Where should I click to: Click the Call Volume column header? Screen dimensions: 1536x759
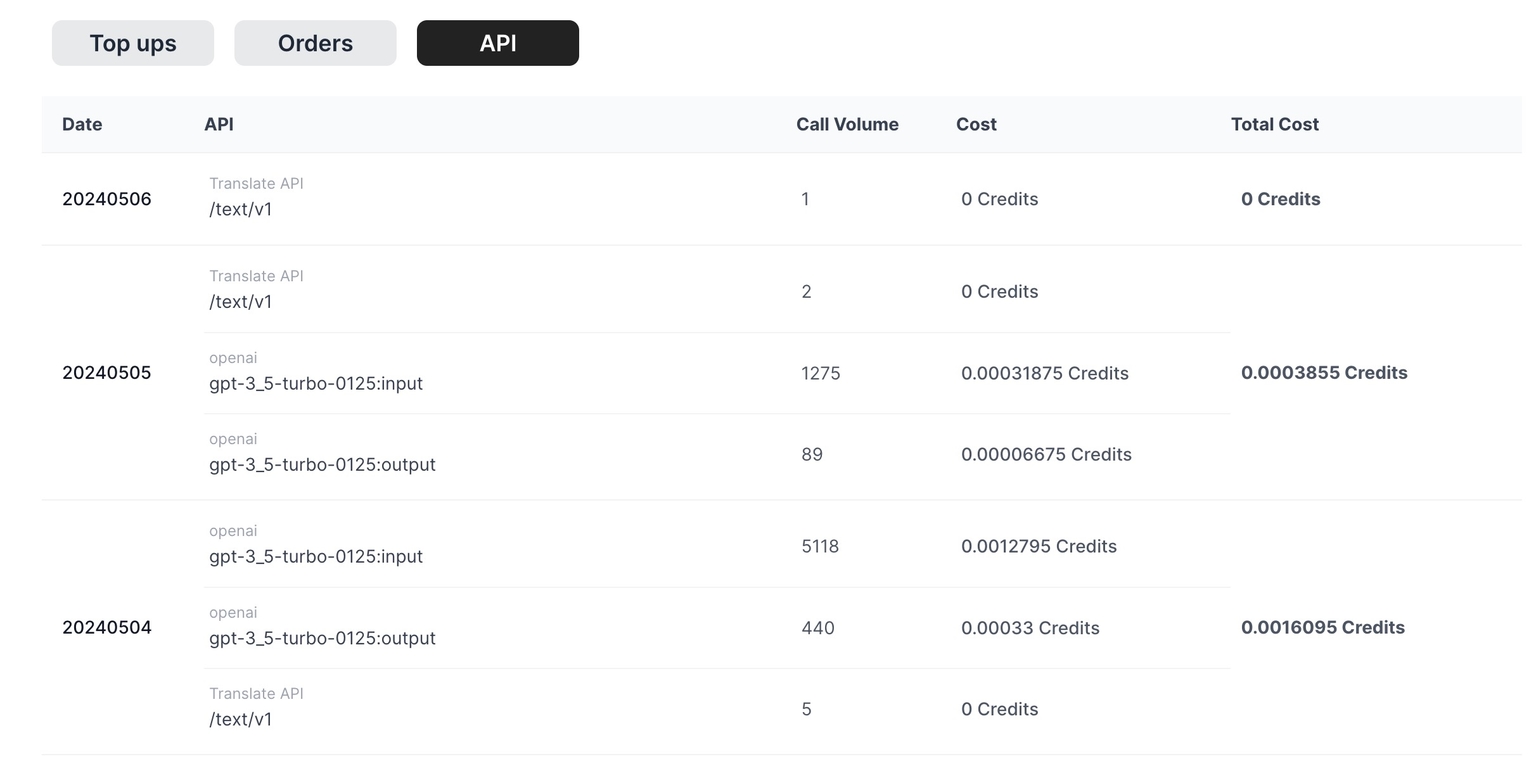tap(847, 124)
